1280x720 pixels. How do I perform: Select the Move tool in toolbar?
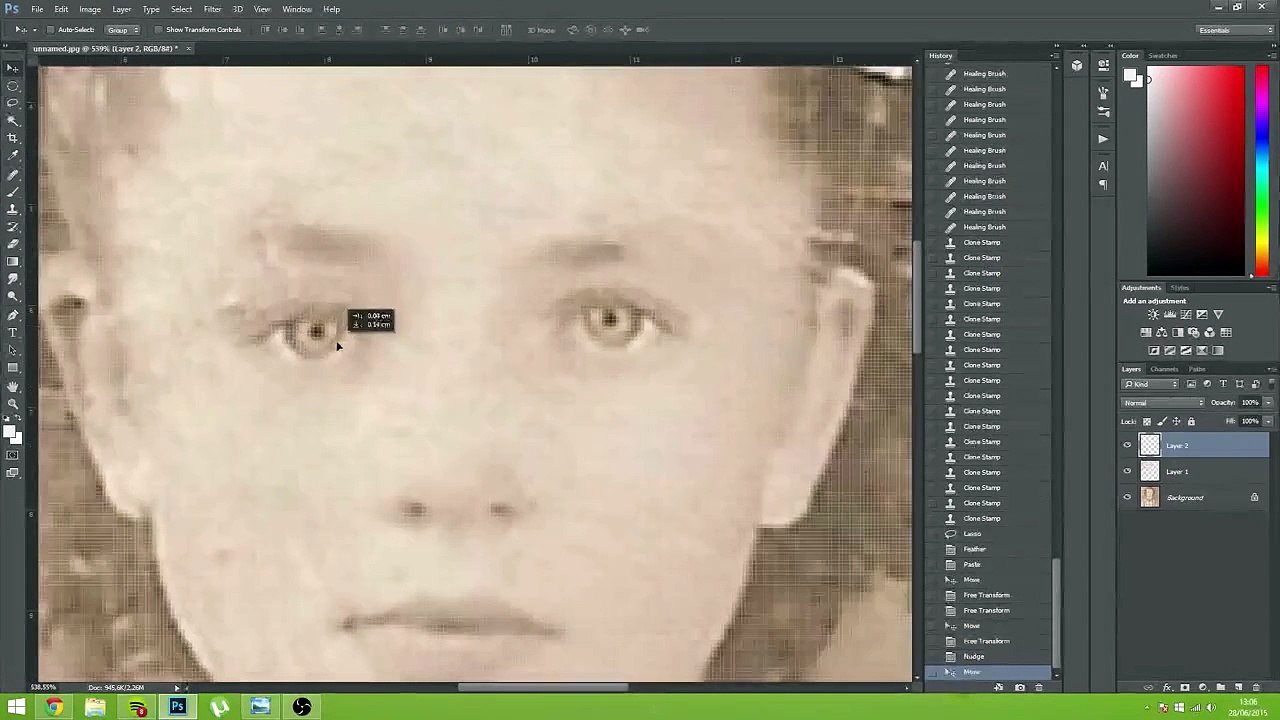[x=13, y=68]
